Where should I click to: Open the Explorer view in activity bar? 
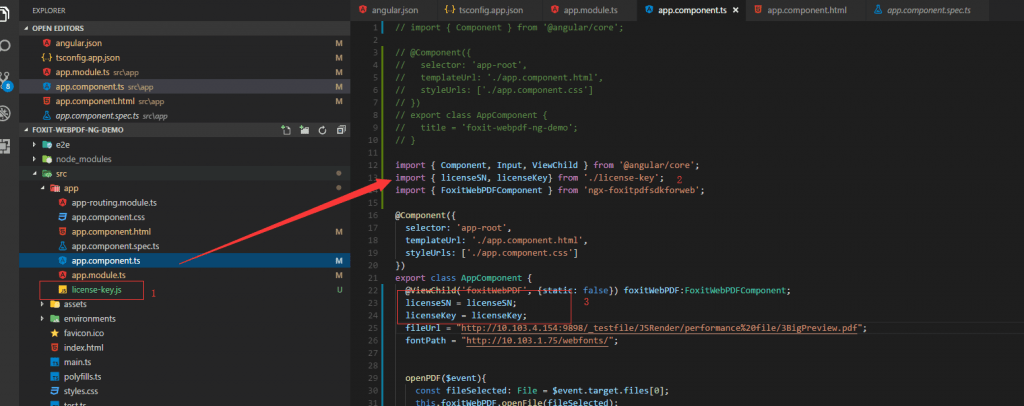click(x=5, y=13)
